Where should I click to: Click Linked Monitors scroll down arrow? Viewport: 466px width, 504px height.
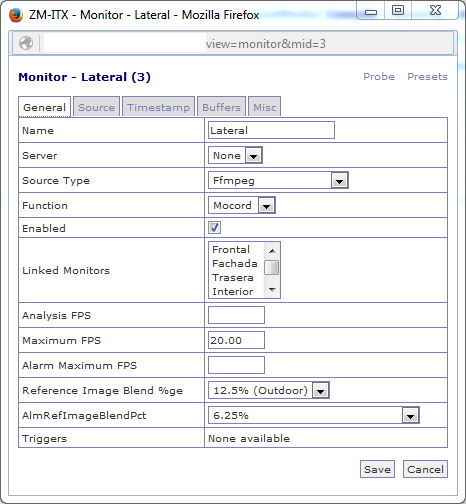[272, 289]
